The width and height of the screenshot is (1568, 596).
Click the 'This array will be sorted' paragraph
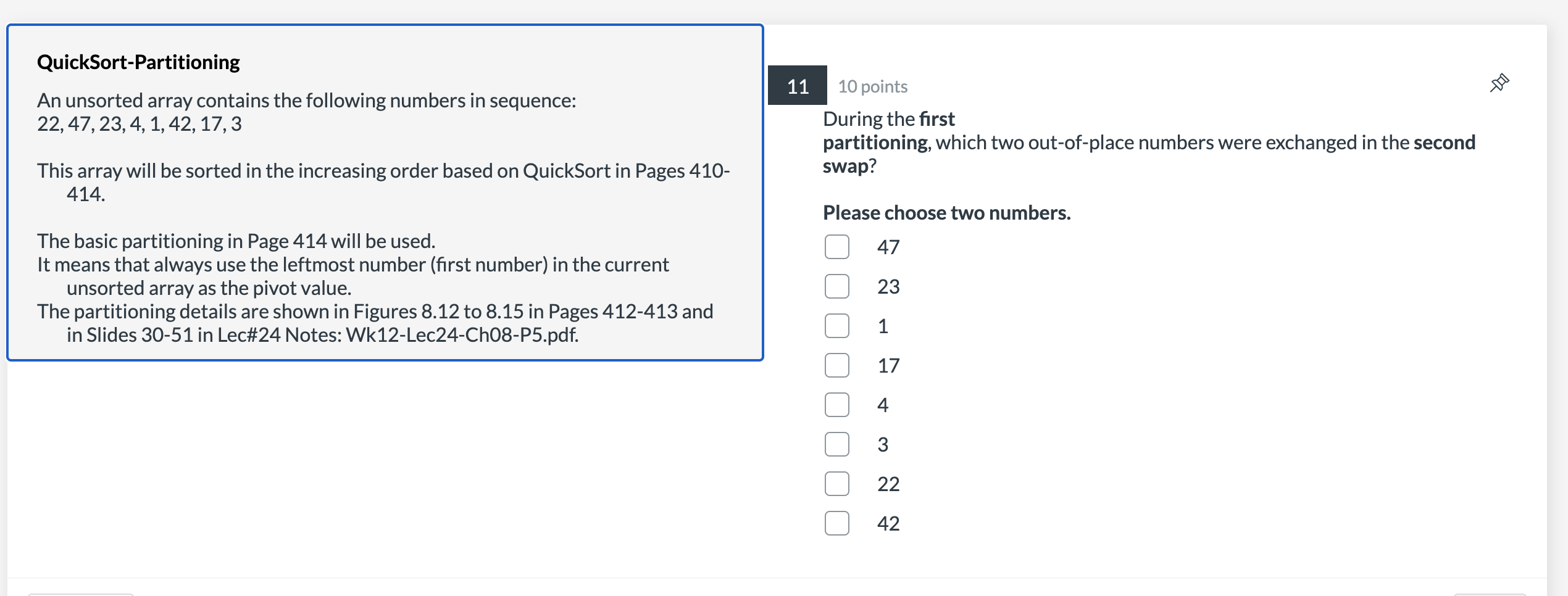pos(383,183)
